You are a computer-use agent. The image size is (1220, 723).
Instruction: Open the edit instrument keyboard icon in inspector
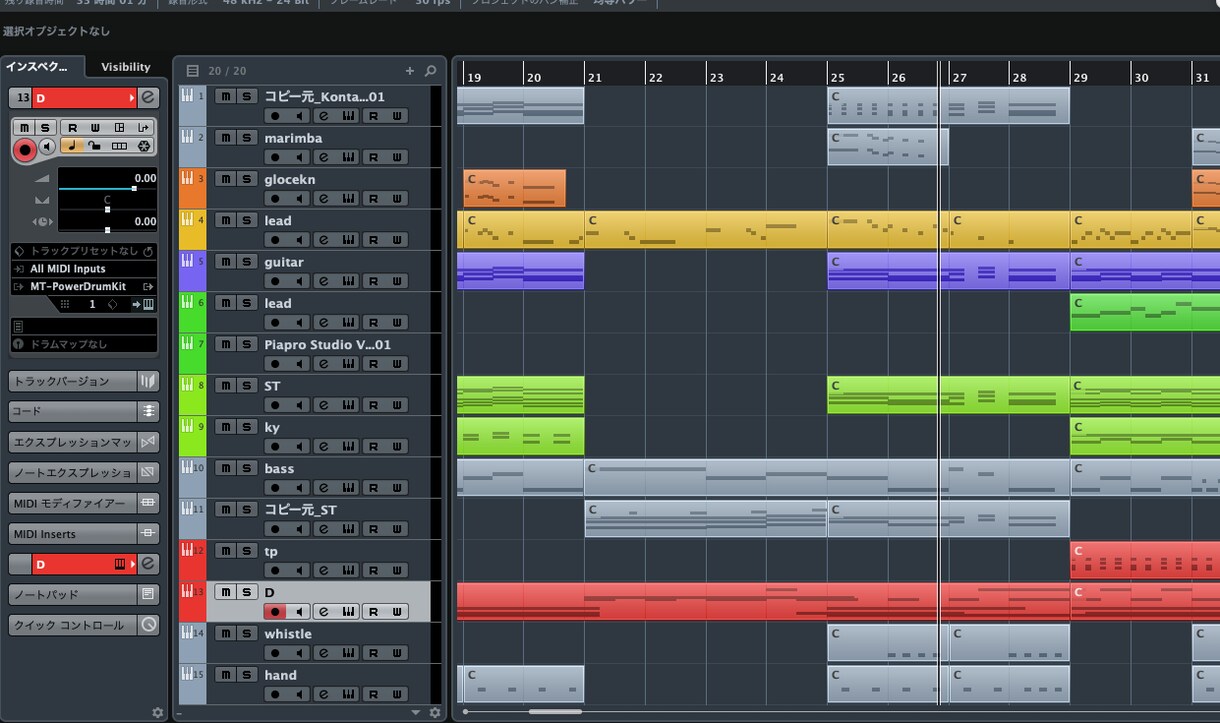pos(149,304)
